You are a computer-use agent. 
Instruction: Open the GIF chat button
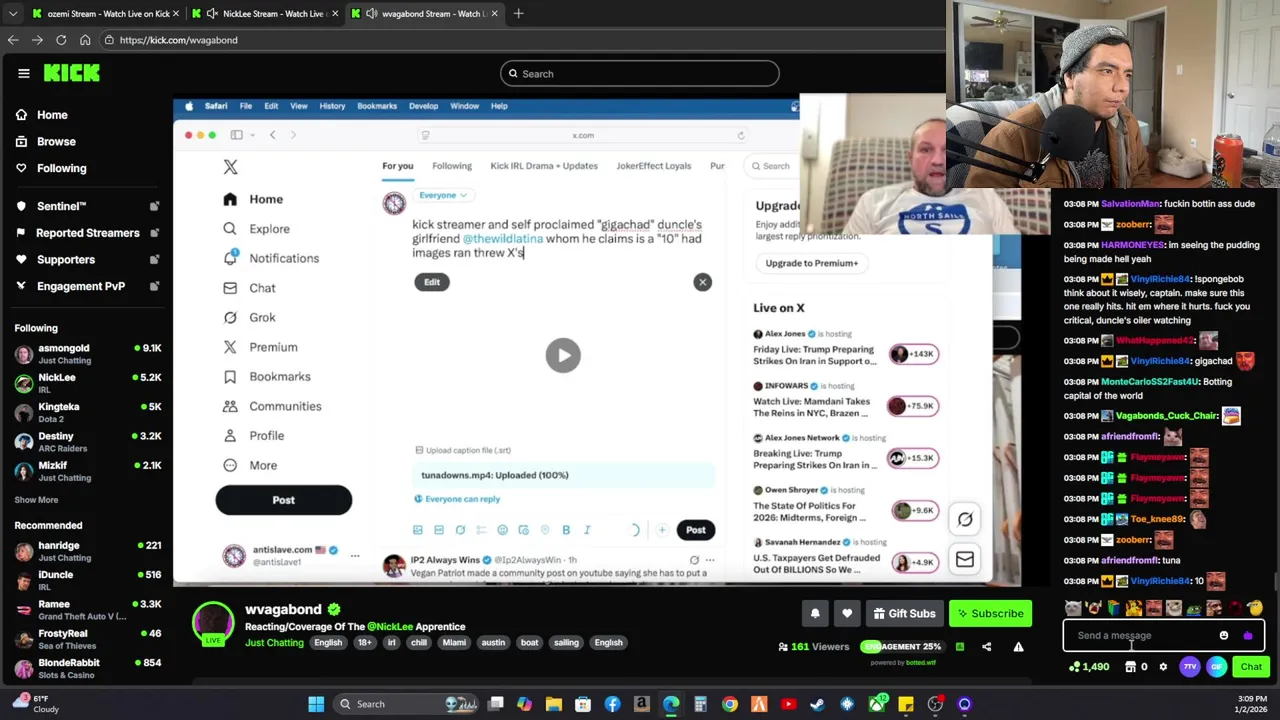(1216, 667)
